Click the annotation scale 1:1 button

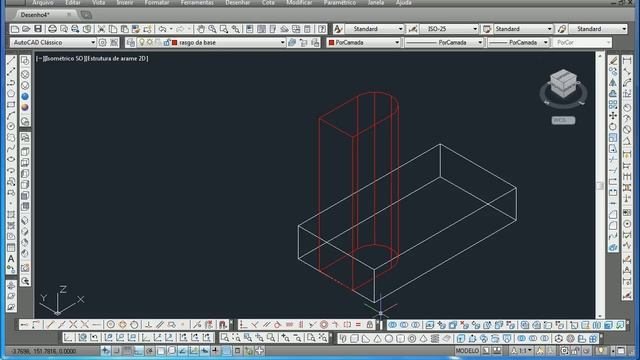coord(522,351)
